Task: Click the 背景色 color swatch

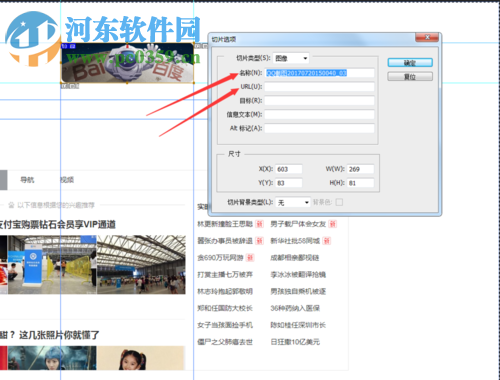Action: pos(339,202)
